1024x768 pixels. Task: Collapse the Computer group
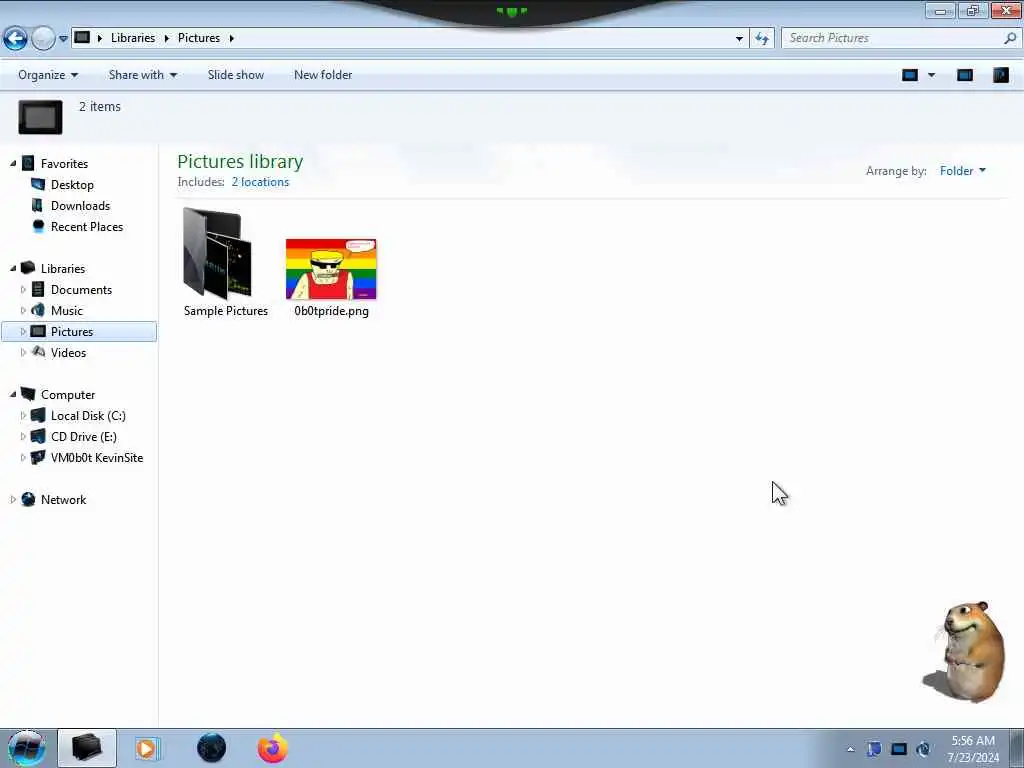click(13, 394)
